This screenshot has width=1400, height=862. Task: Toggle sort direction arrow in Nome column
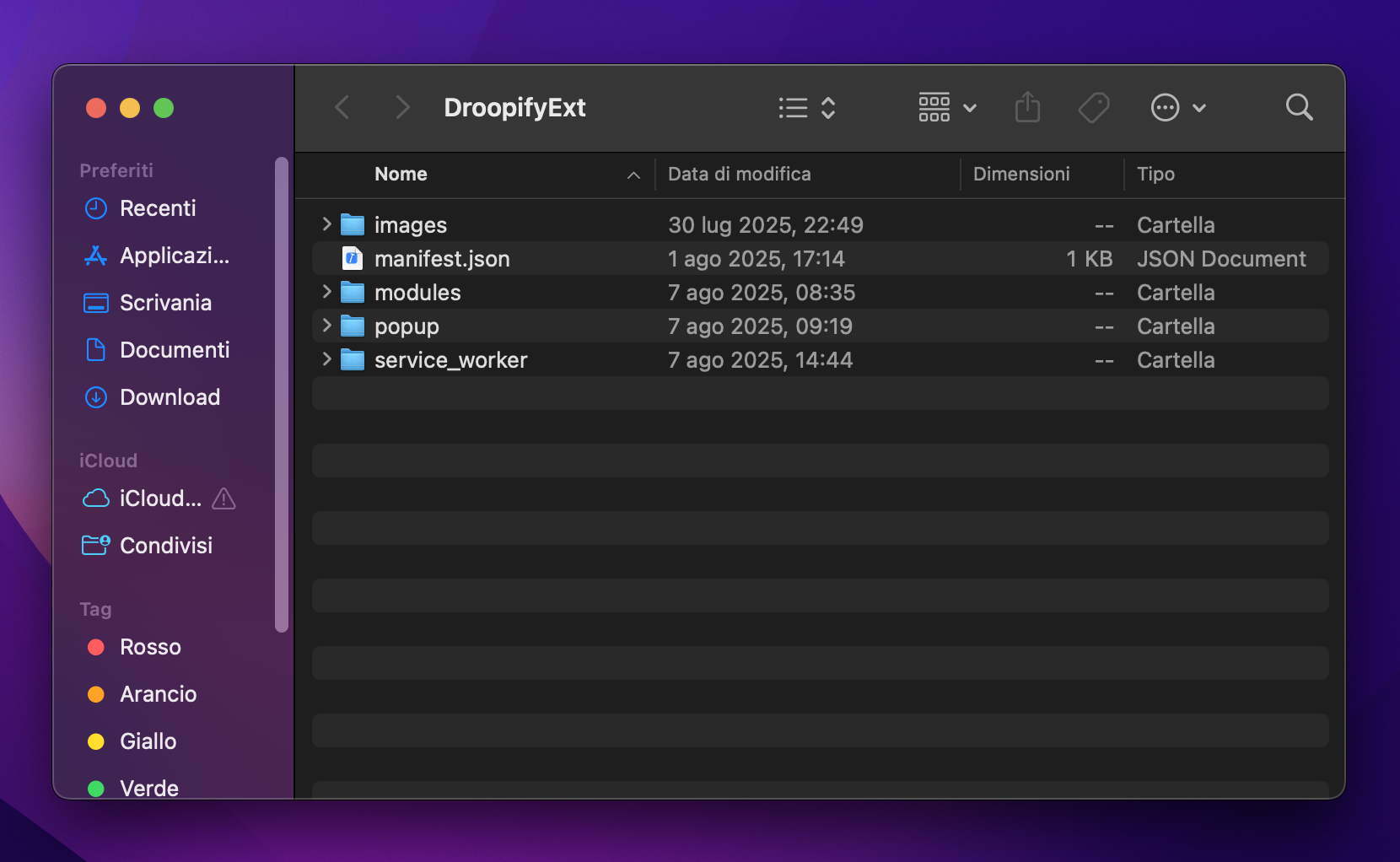(633, 175)
